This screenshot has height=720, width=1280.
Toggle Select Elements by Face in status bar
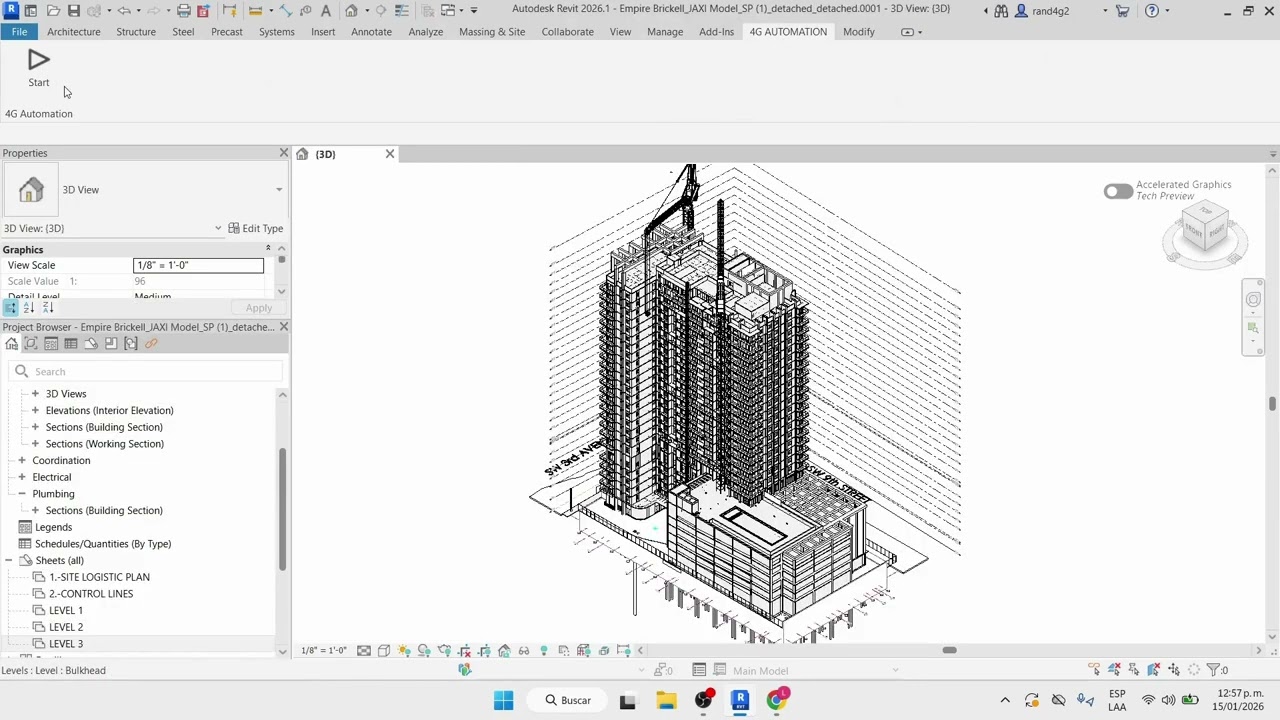(x=1154, y=670)
